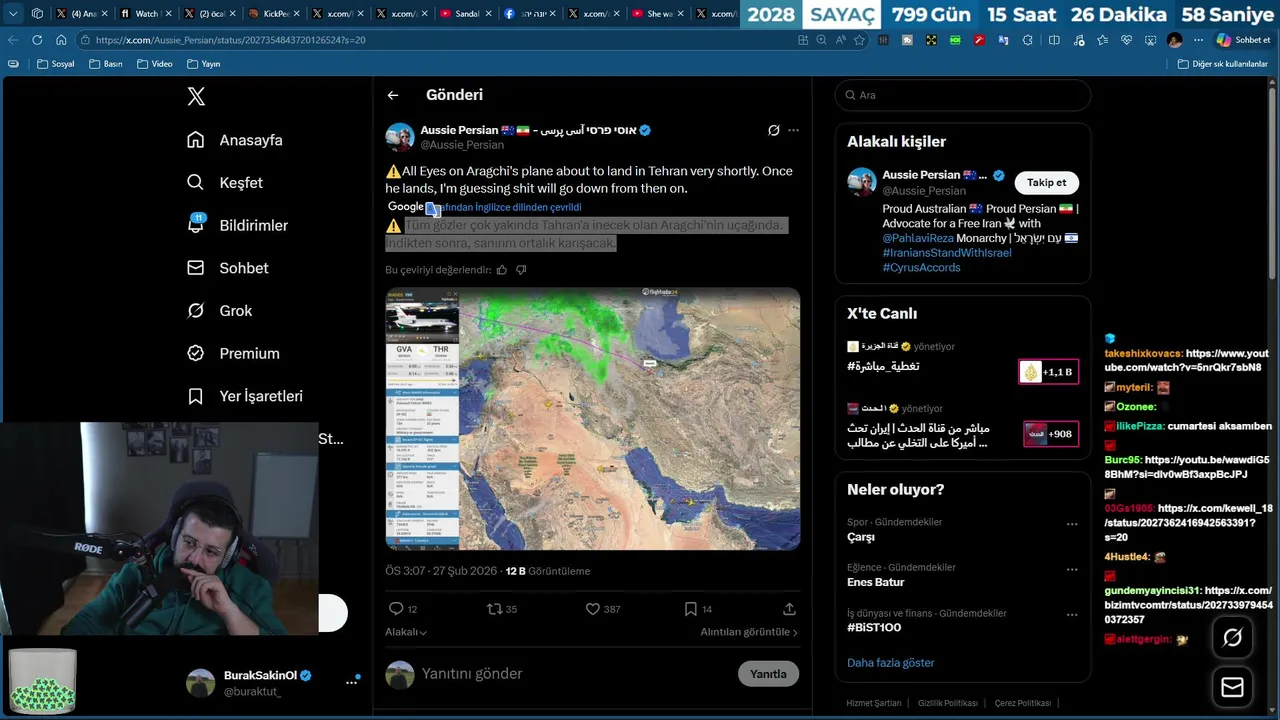Click @Aussie_Persian handle in post header

coord(462,145)
